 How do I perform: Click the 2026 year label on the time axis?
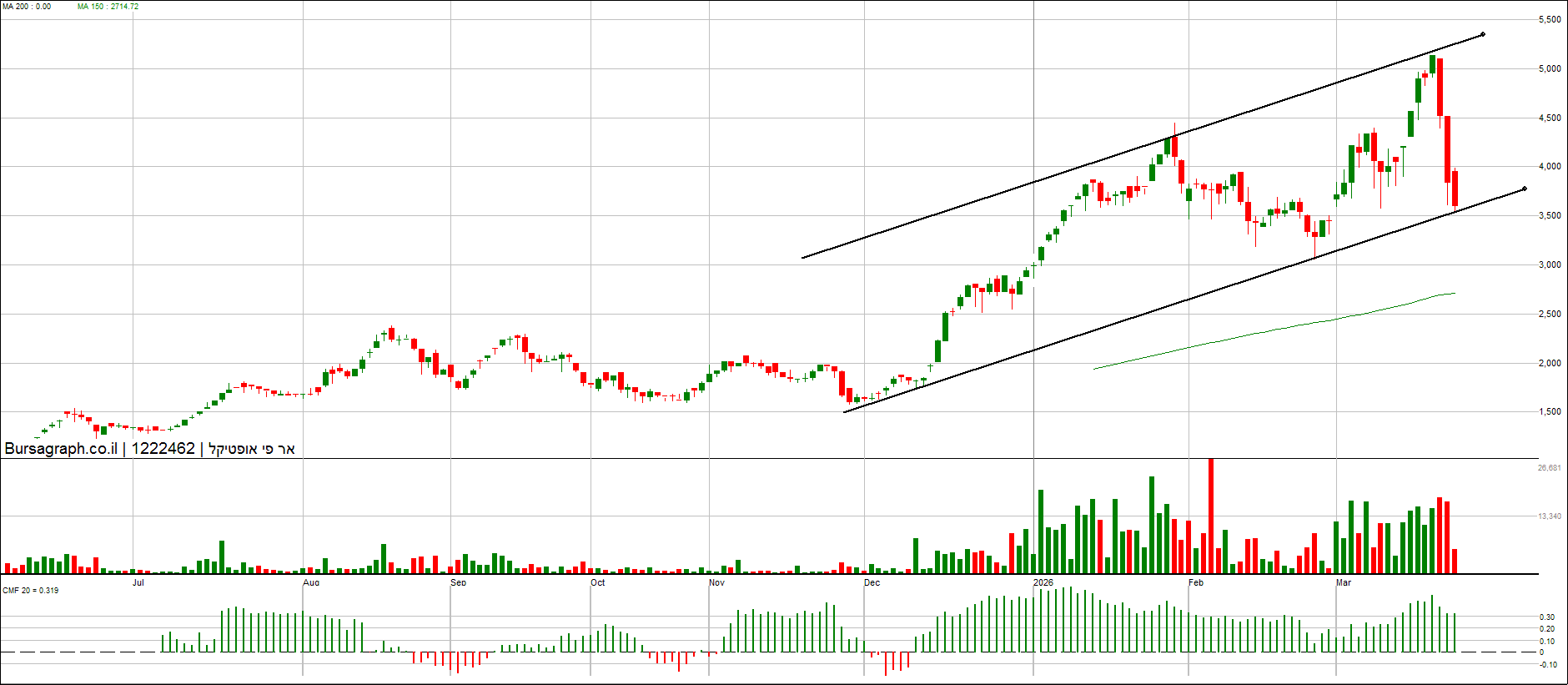pos(1043,582)
